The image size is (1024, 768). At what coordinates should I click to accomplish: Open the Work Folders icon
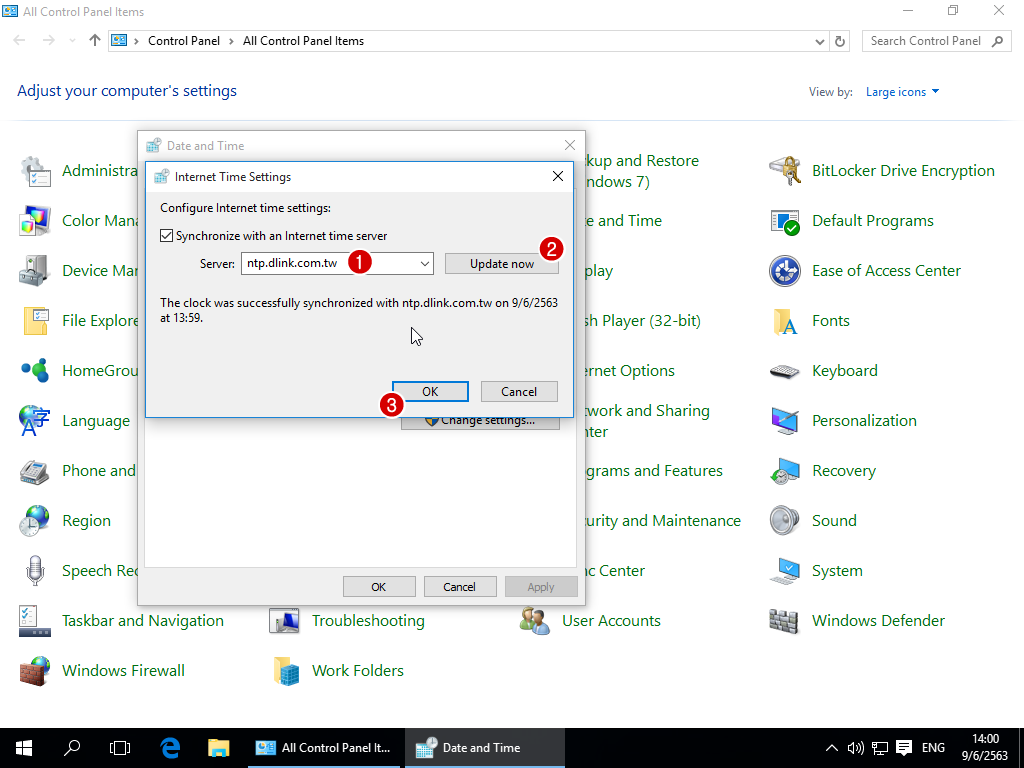click(285, 671)
